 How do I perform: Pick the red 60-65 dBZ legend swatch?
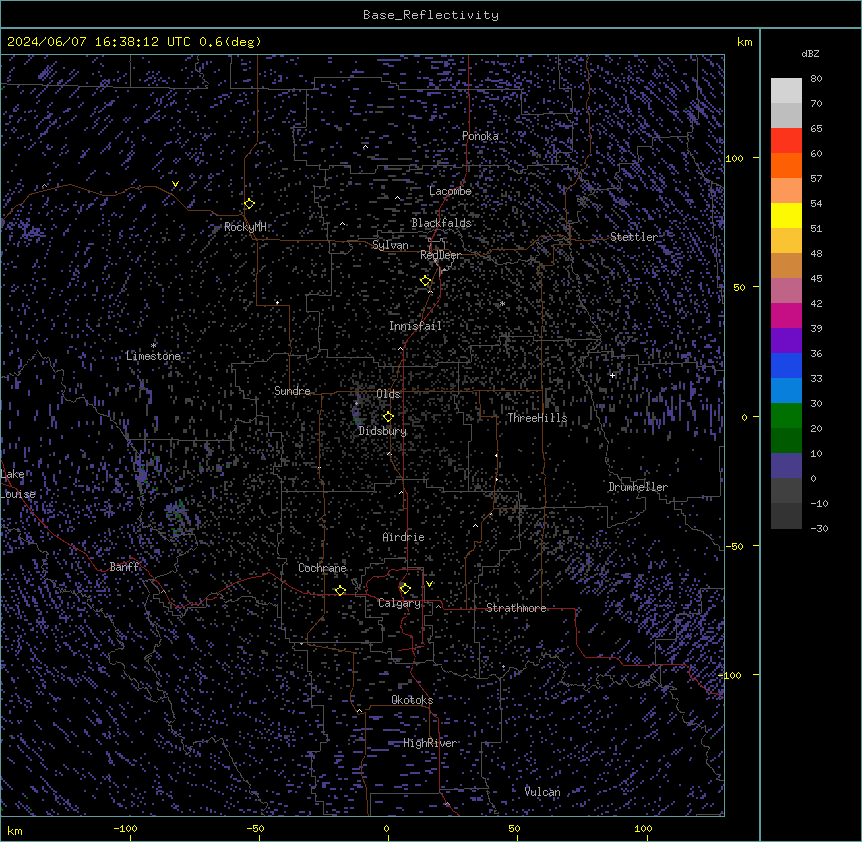coord(786,141)
